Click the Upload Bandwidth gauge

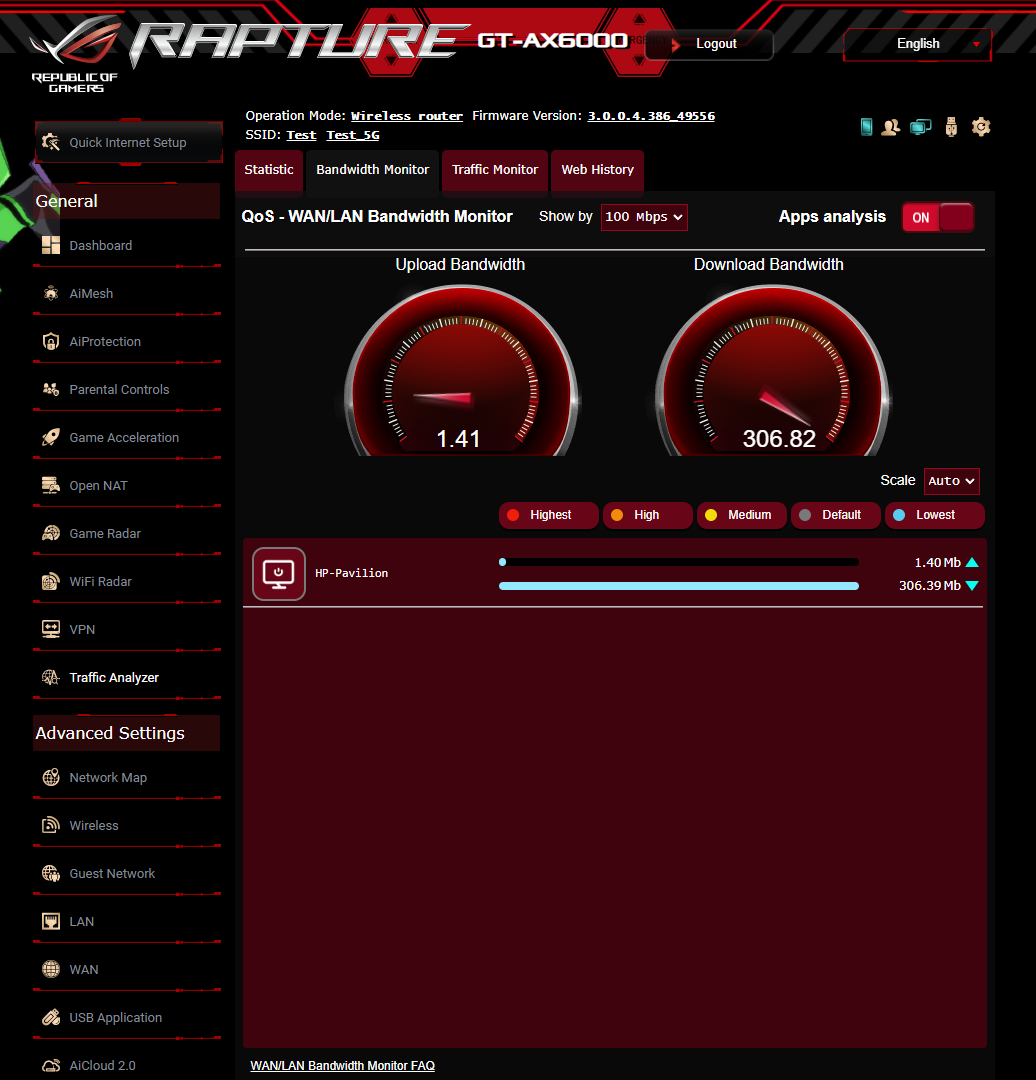[460, 372]
